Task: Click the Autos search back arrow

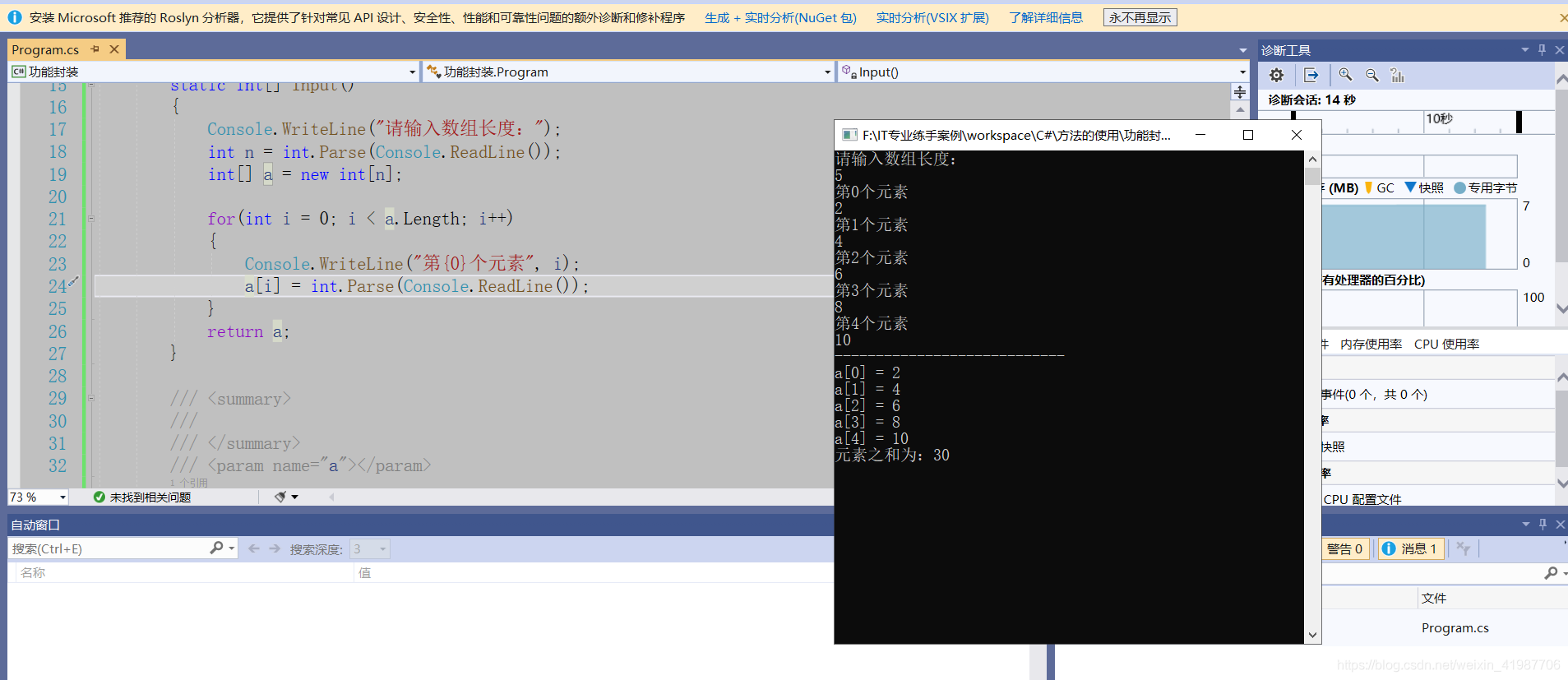Action: click(254, 548)
